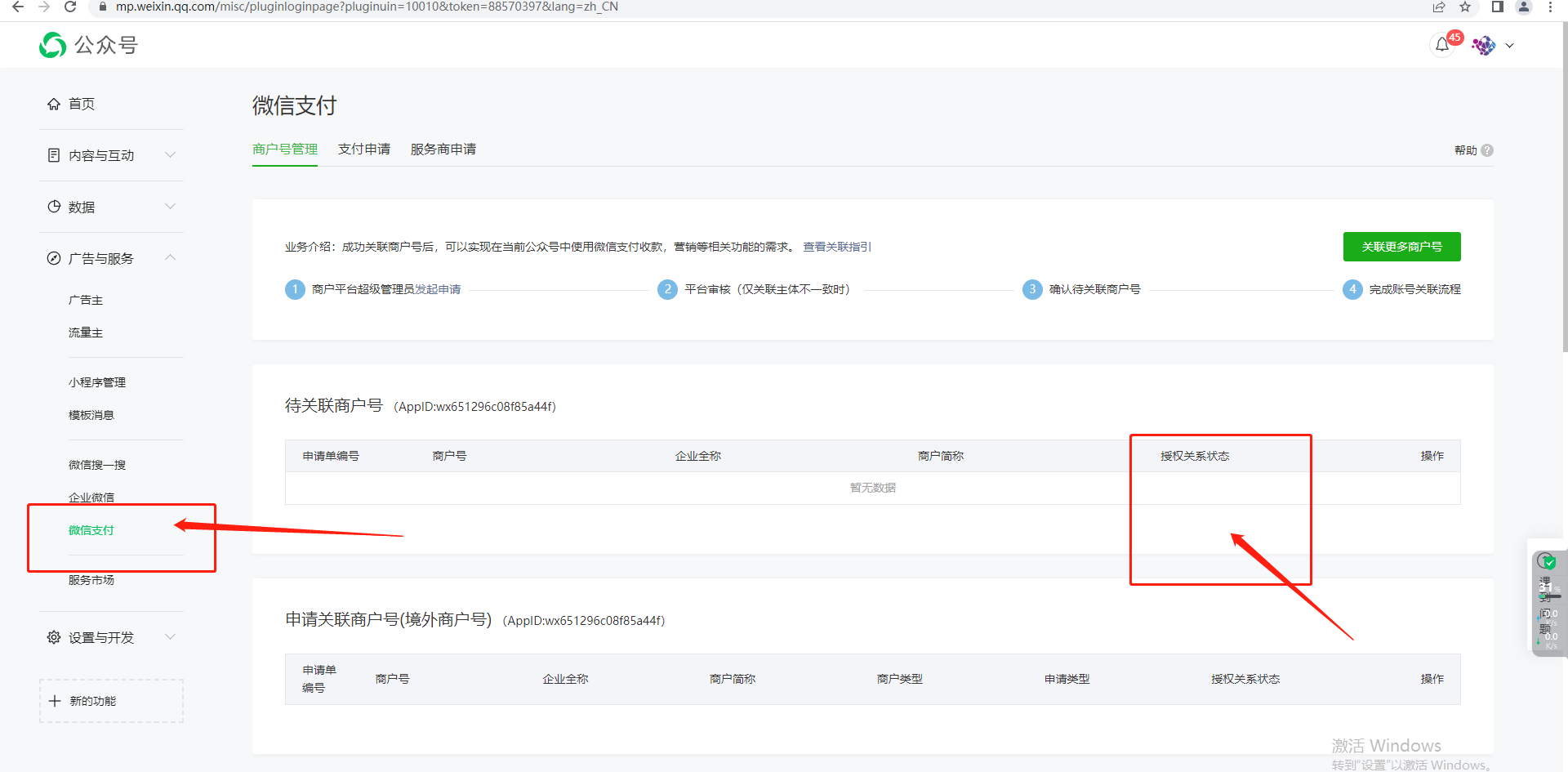Click the 帮助 question mark icon
1568x772 pixels.
(x=1487, y=150)
